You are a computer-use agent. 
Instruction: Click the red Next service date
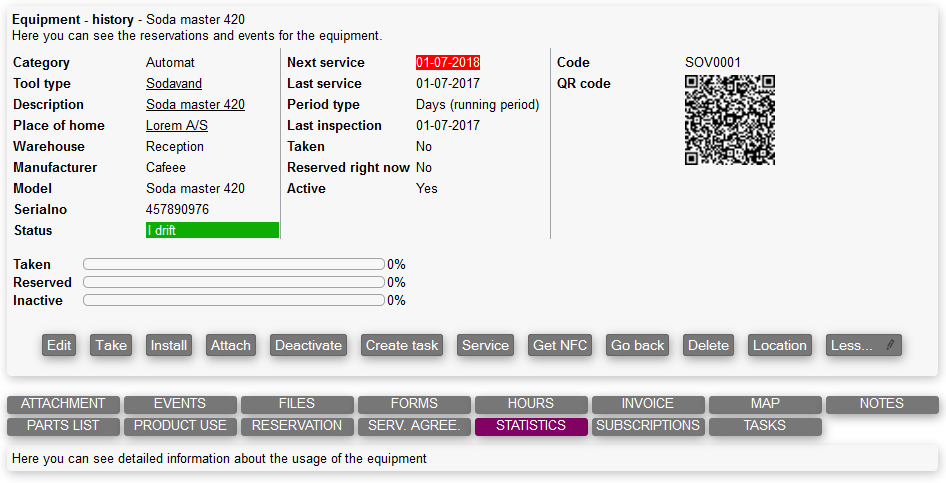[448, 63]
